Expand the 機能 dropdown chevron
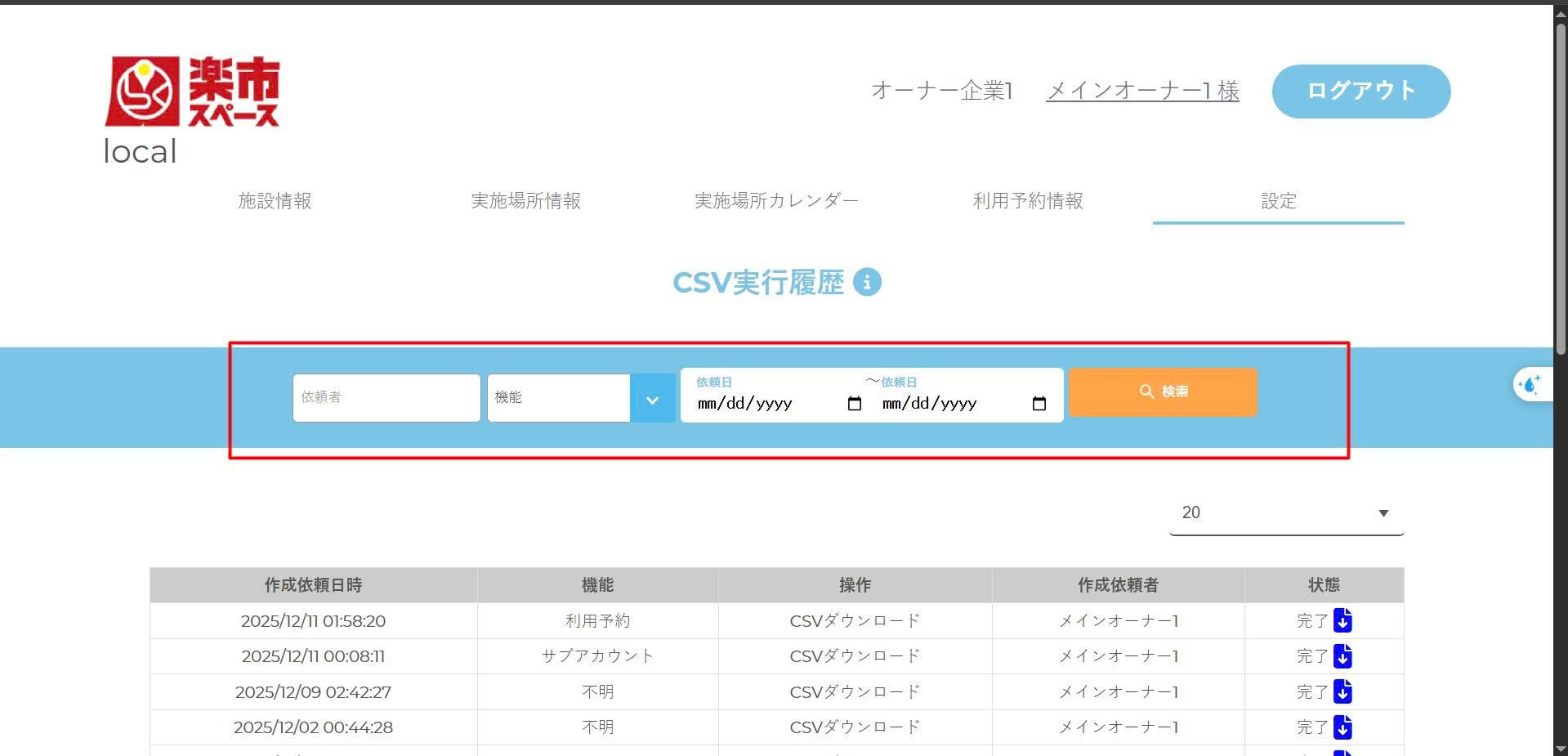Image resolution: width=1568 pixels, height=756 pixels. tap(652, 399)
